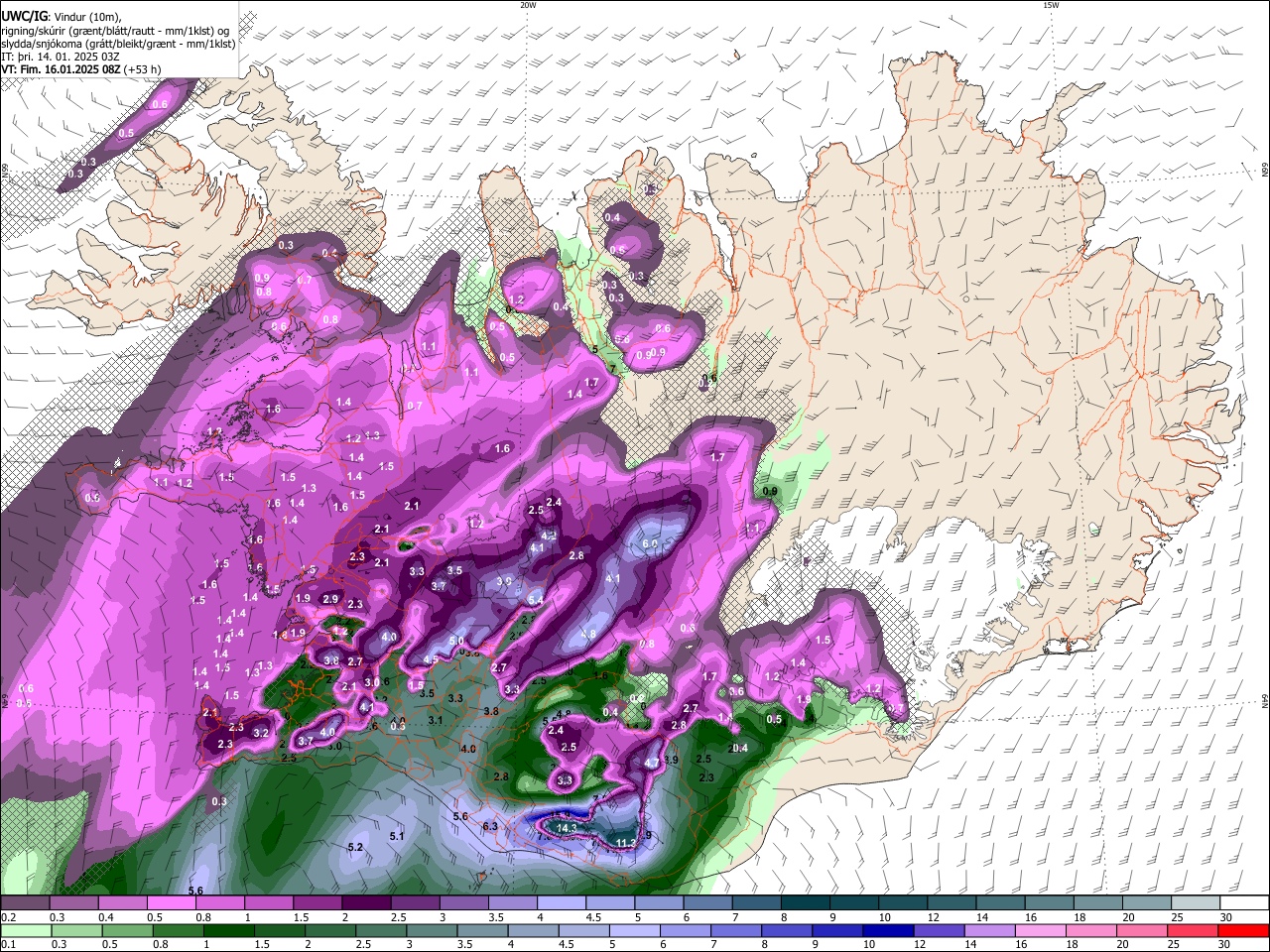Select the bright red '30' rain legend swatch
The image size is (1270, 952).
tap(1244, 930)
